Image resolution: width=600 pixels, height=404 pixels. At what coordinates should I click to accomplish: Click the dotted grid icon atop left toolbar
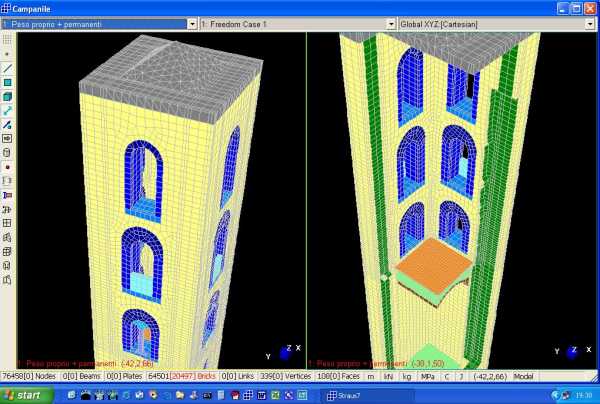click(x=8, y=38)
